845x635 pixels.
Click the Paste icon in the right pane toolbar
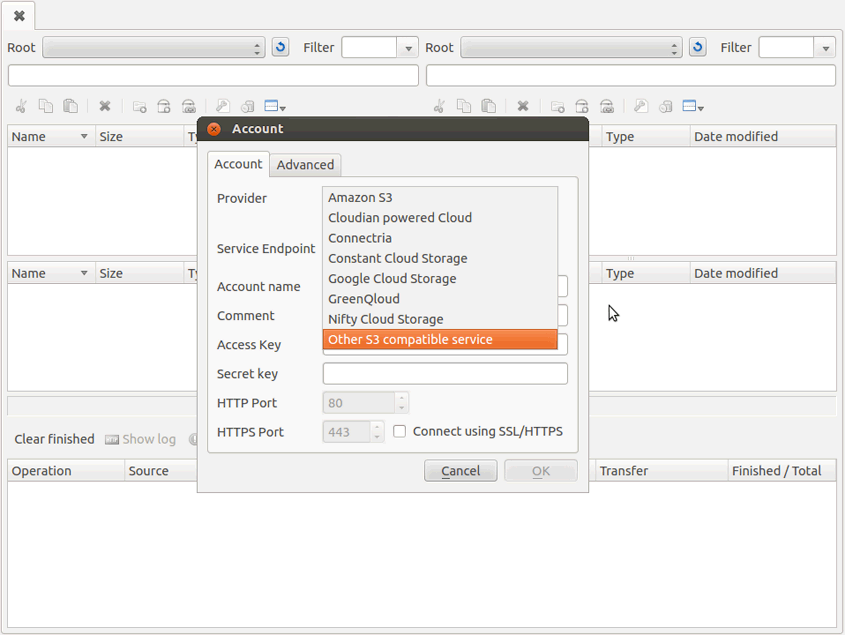coord(490,106)
